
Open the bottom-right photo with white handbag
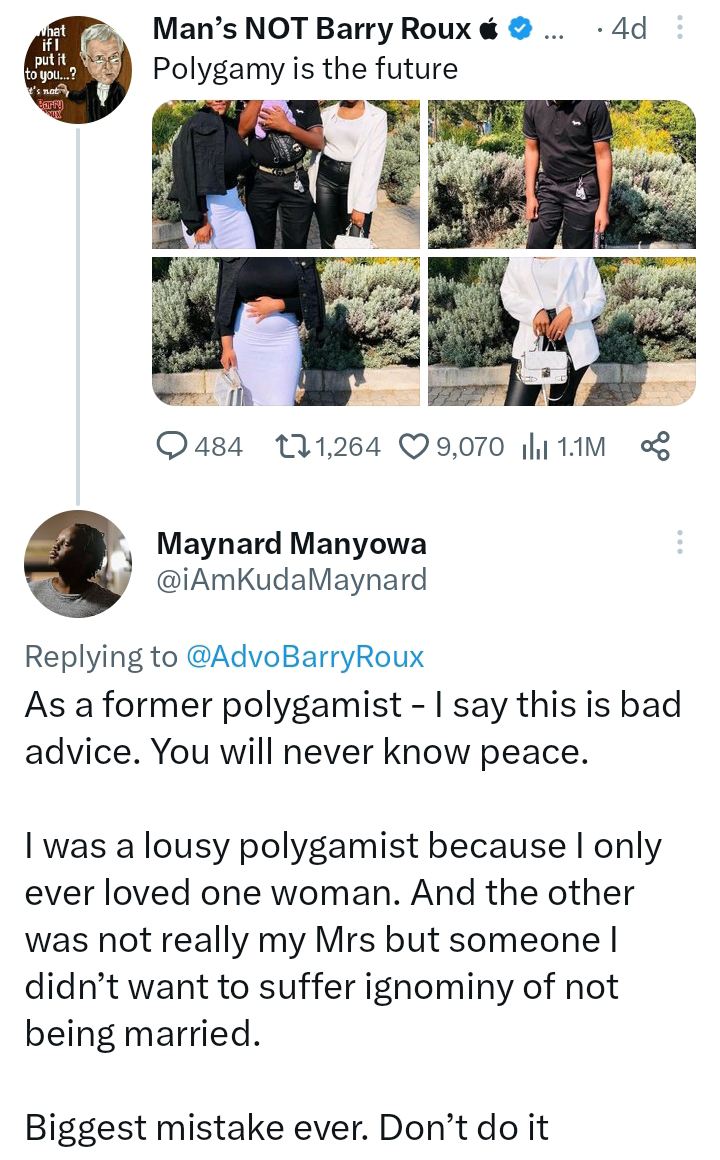coord(561,331)
